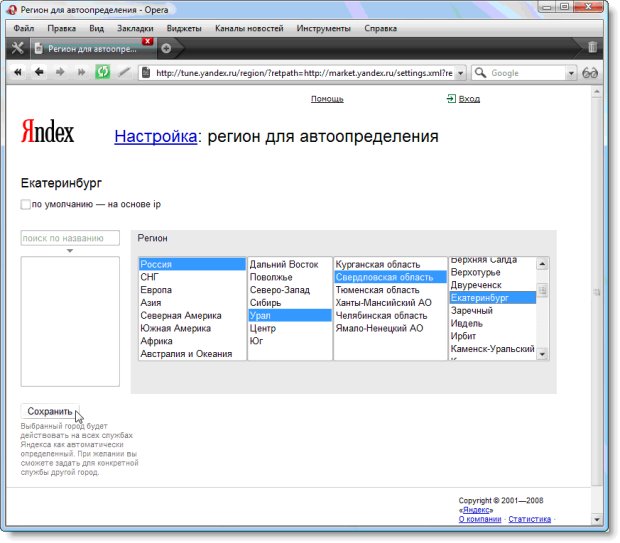Close the current tab with red X
620x543 pixels.
pos(147,41)
